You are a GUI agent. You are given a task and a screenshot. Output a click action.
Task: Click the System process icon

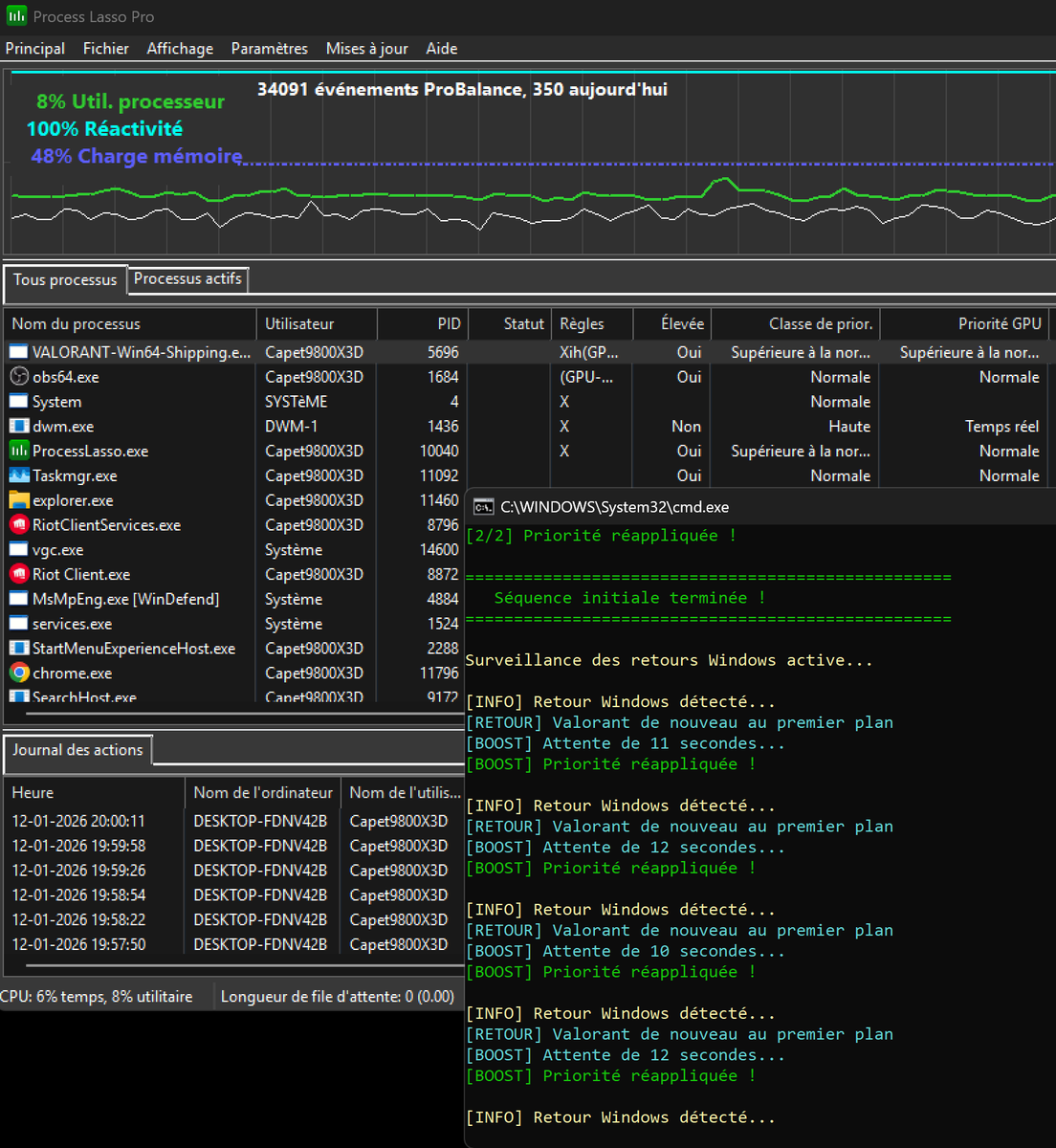18,402
